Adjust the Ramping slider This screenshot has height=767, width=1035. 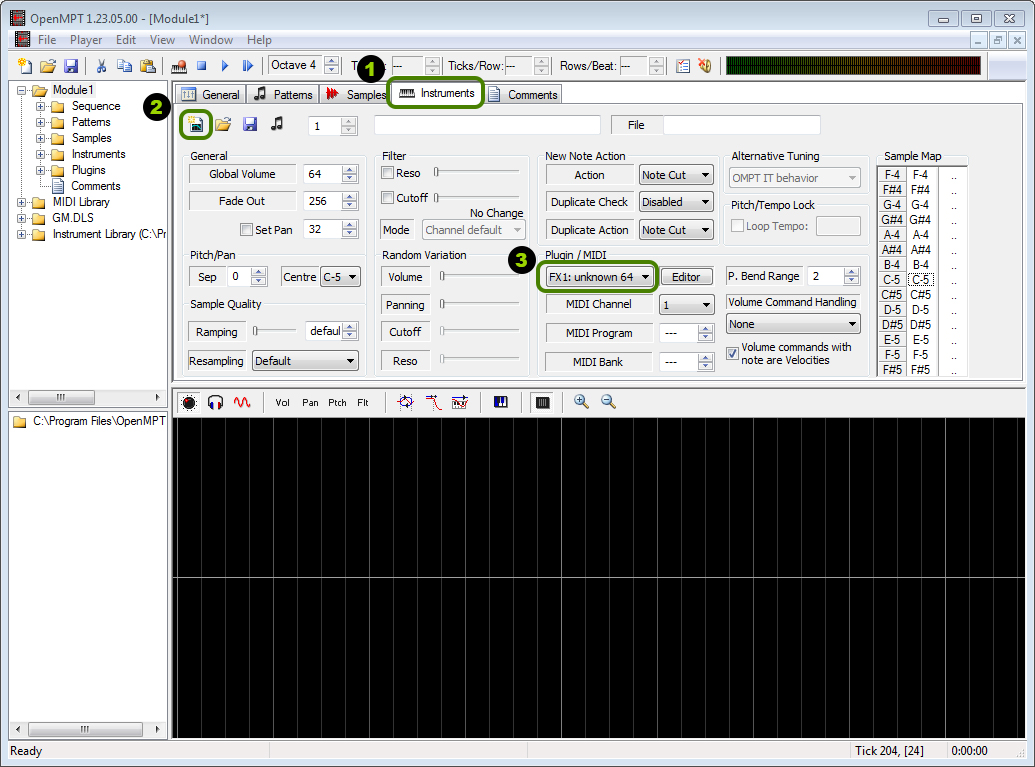[275, 331]
